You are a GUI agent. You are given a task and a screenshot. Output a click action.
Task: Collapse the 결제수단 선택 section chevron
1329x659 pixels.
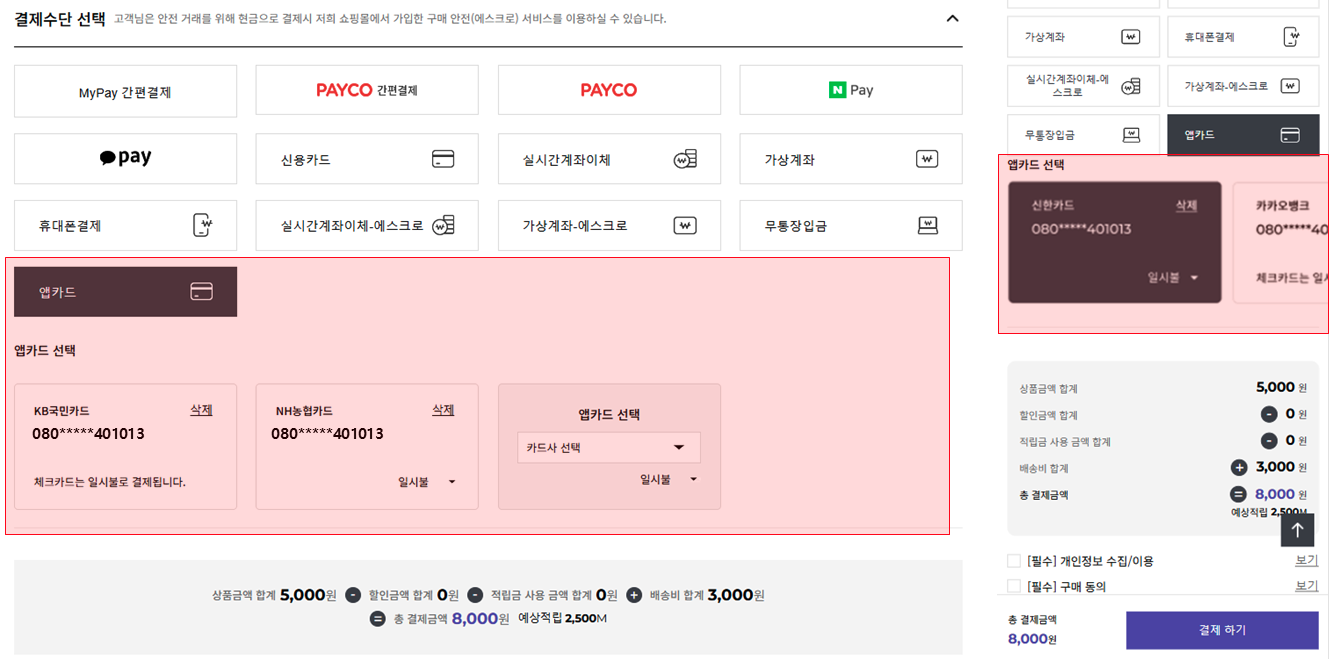tap(952, 18)
